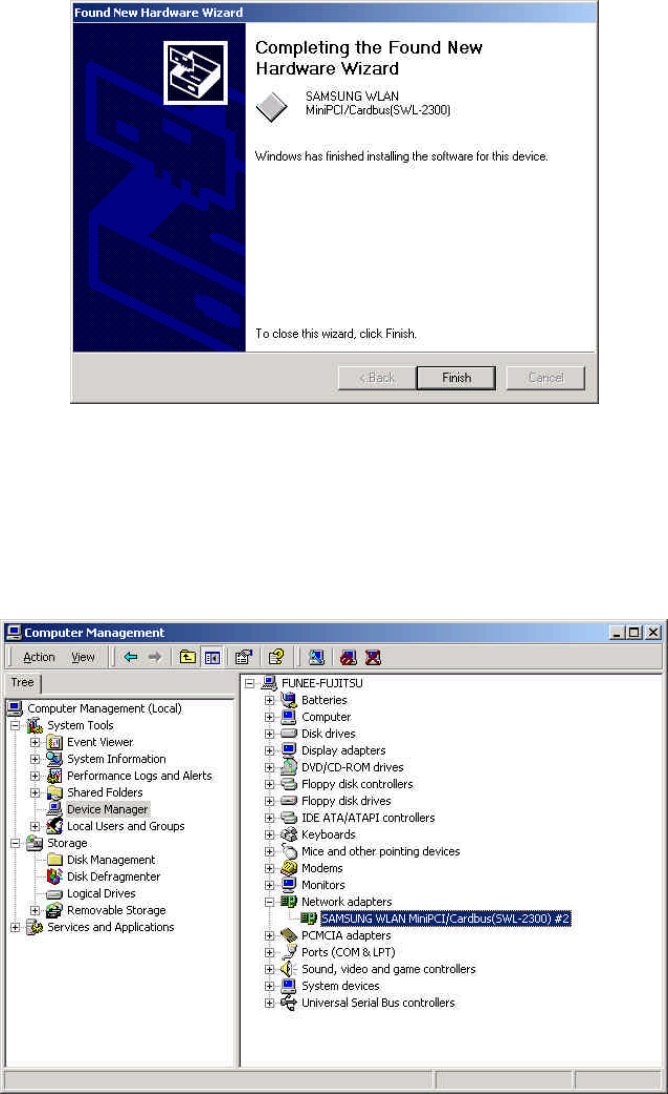Click the Up one level folder icon
Viewport: 668px width, 1094px height.
[x=187, y=657]
